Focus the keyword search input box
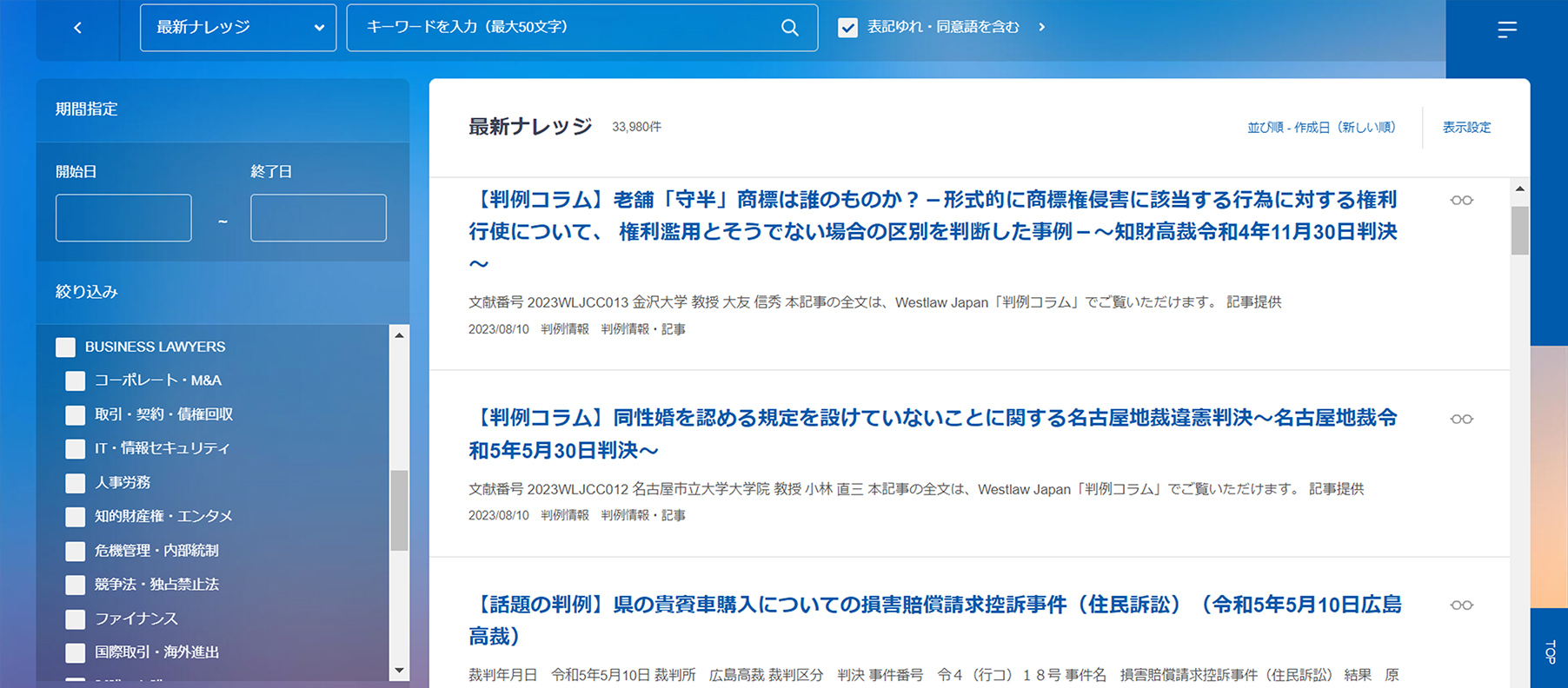Screen dimensions: 1568x688 582,28
